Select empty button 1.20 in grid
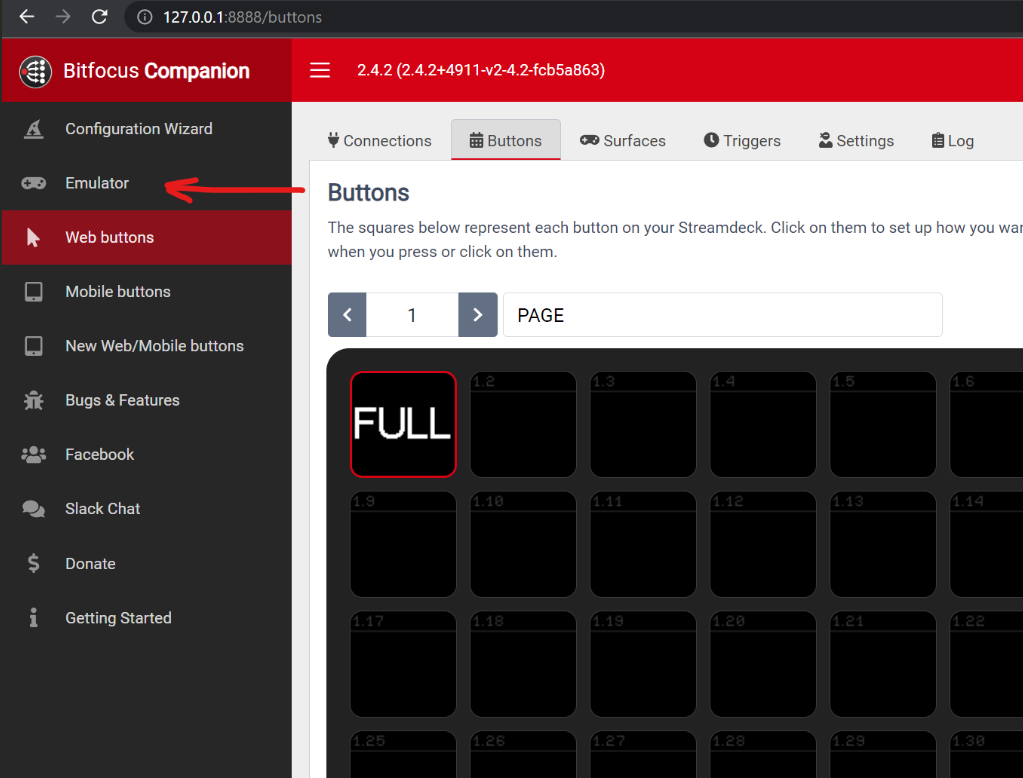 [763, 664]
